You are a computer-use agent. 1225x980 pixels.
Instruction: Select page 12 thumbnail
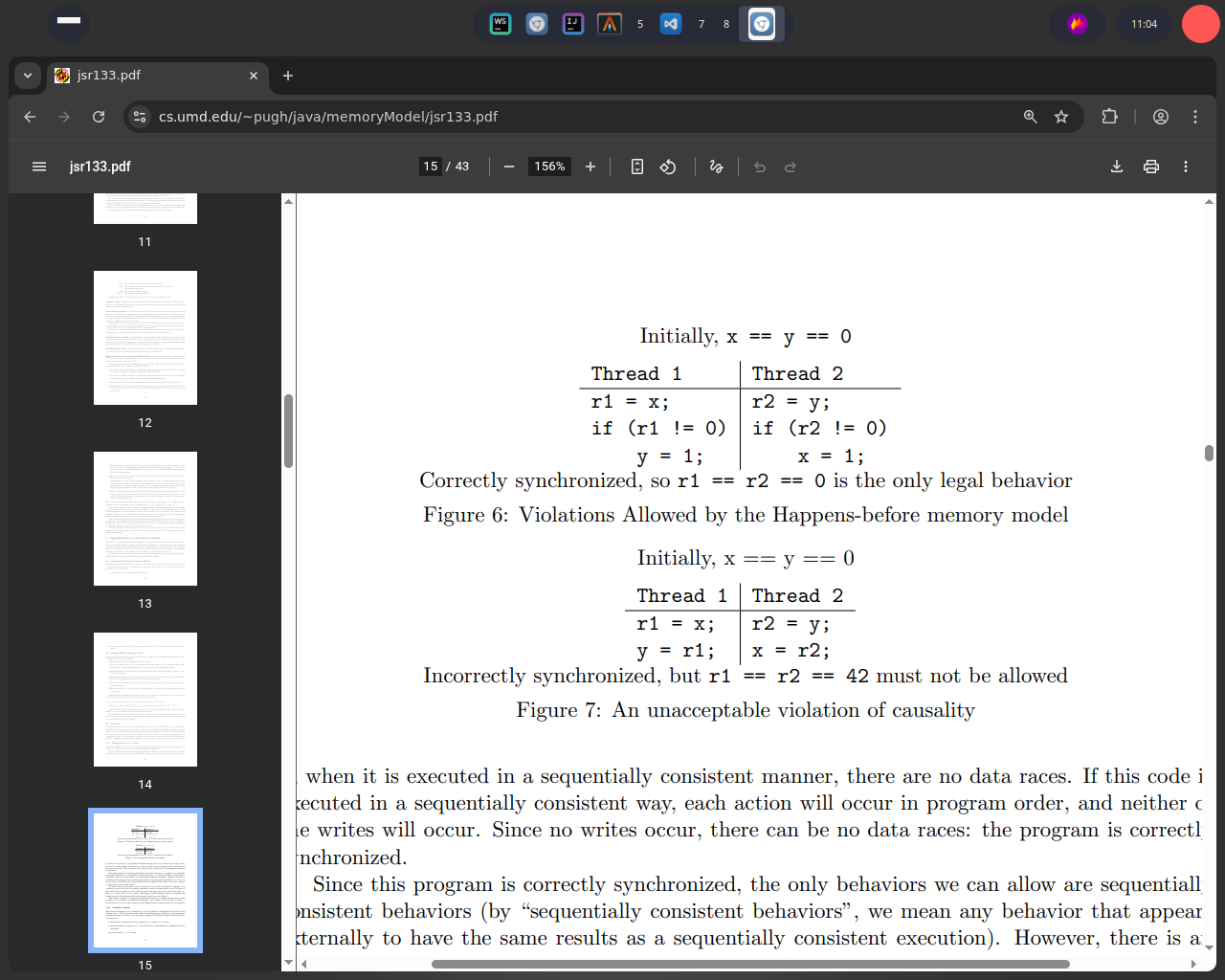point(145,338)
